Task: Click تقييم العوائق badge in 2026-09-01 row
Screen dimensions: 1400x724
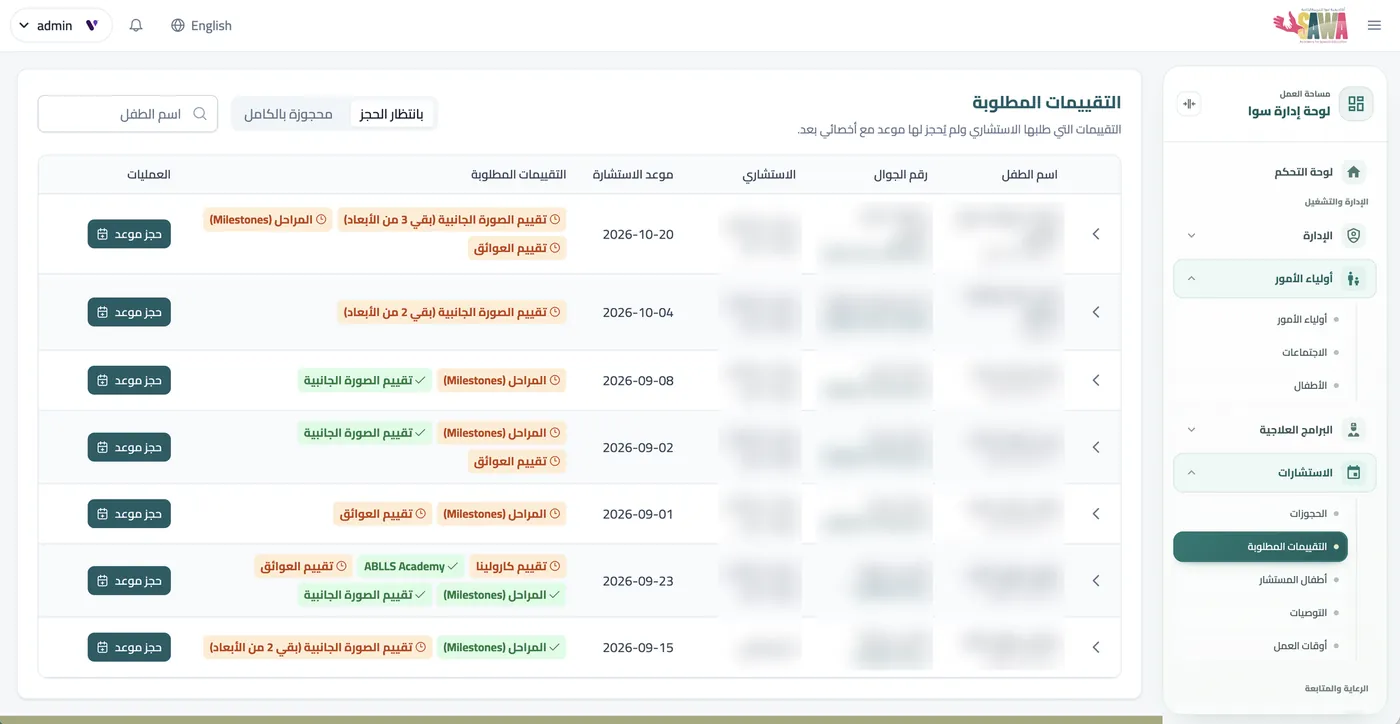Action: [x=382, y=514]
